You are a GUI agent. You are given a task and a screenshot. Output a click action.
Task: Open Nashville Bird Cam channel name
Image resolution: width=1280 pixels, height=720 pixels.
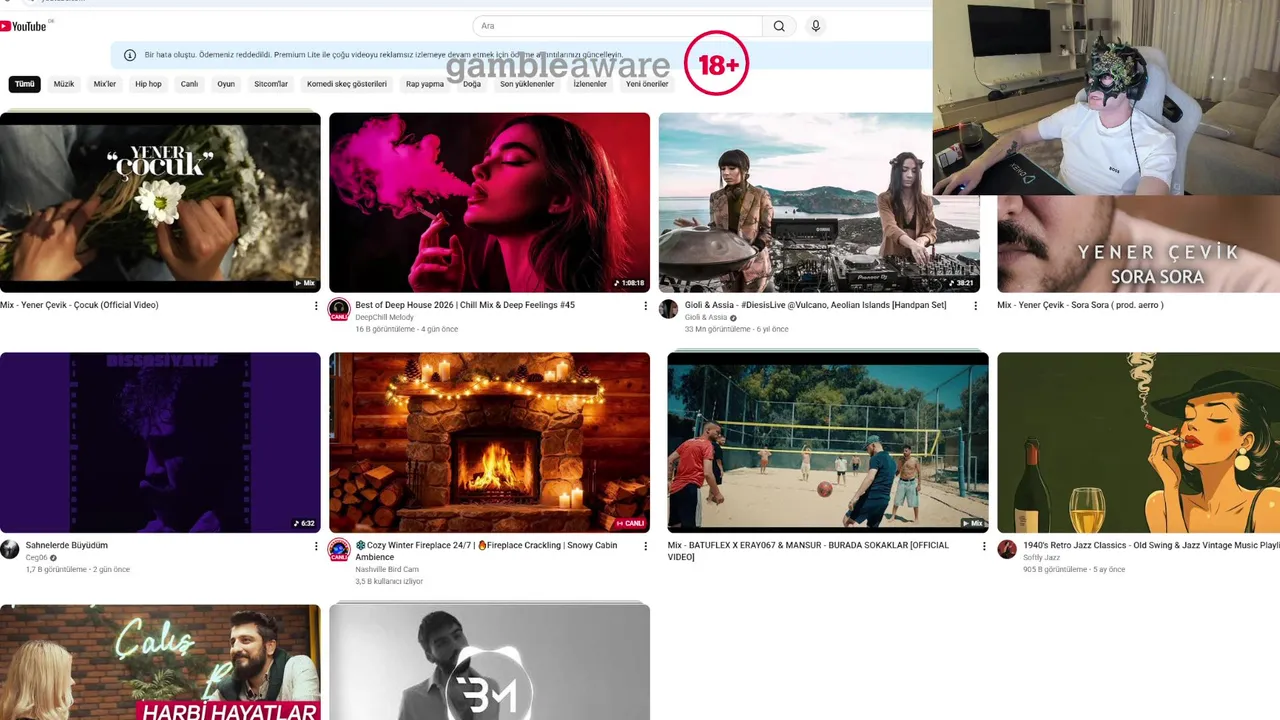(x=387, y=570)
